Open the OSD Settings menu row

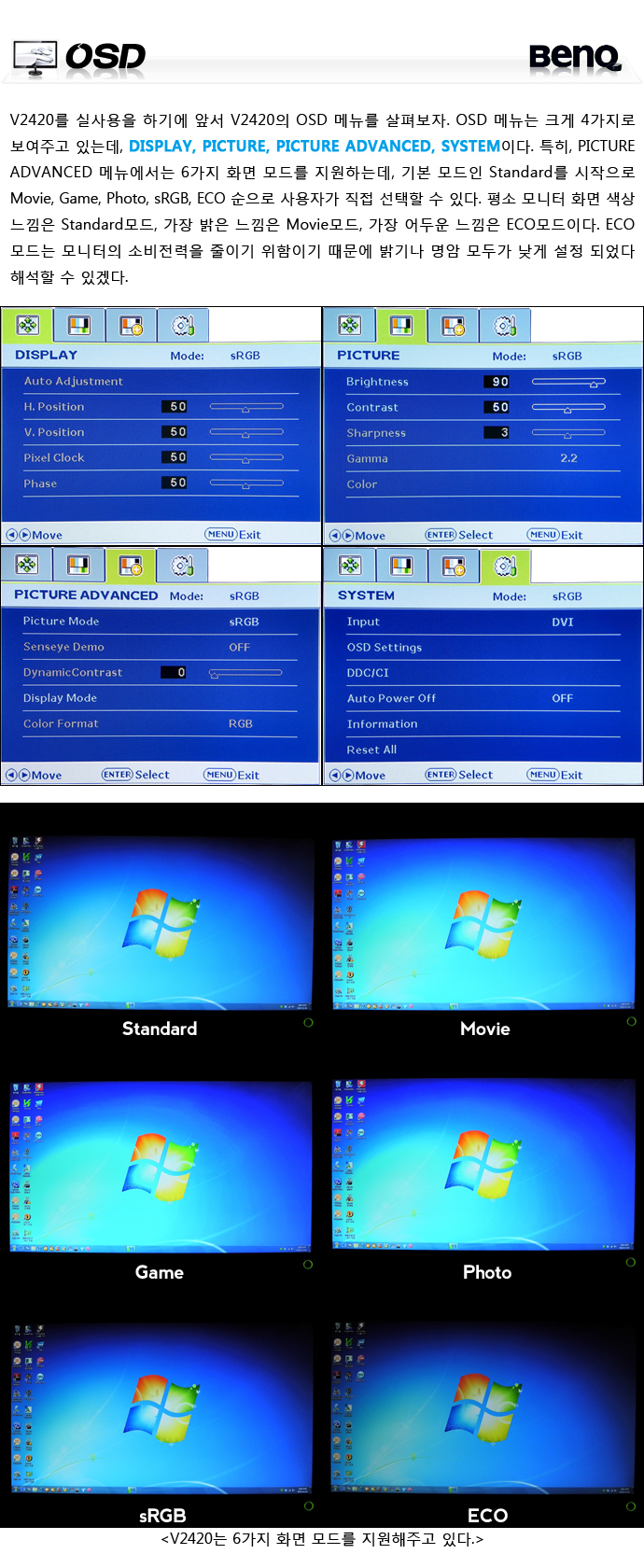click(x=483, y=647)
